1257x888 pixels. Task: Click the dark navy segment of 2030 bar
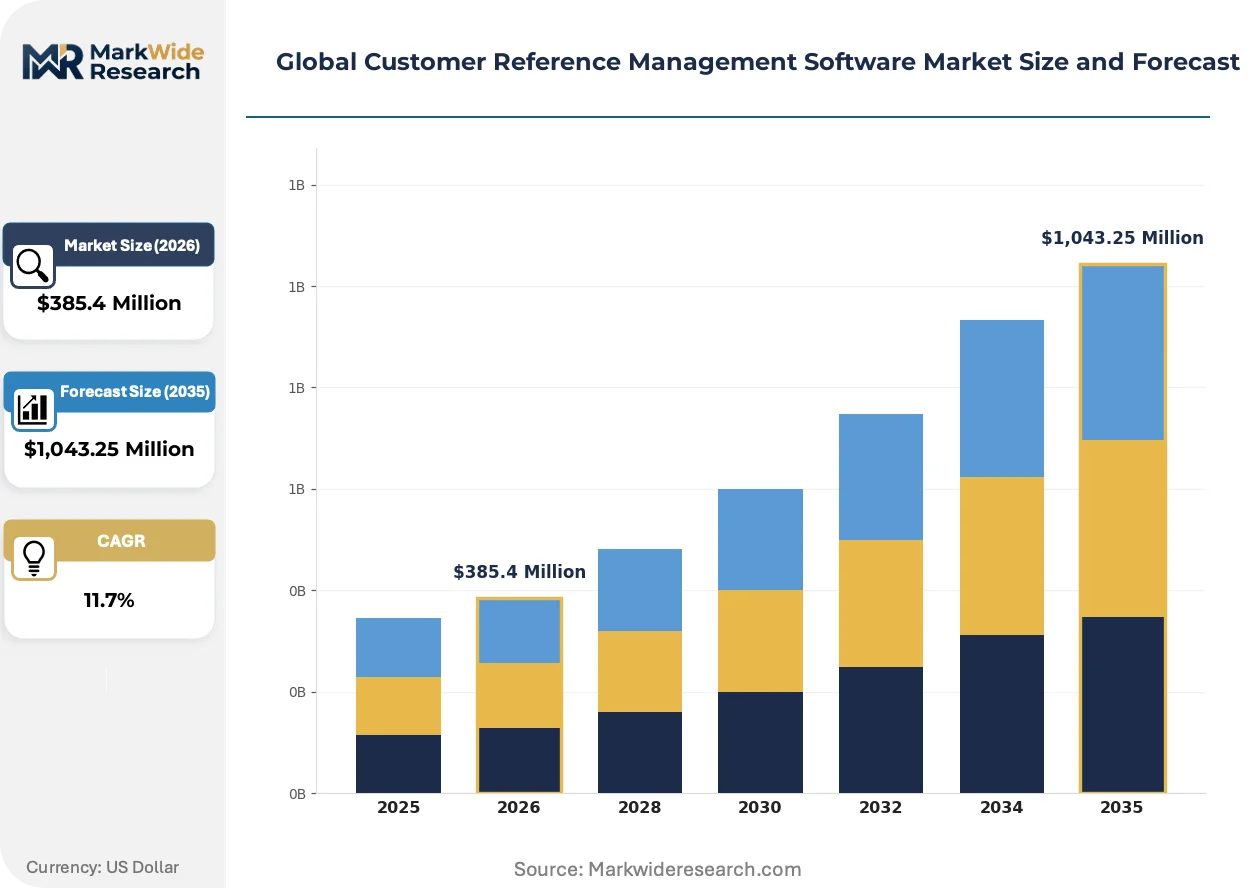point(760,742)
